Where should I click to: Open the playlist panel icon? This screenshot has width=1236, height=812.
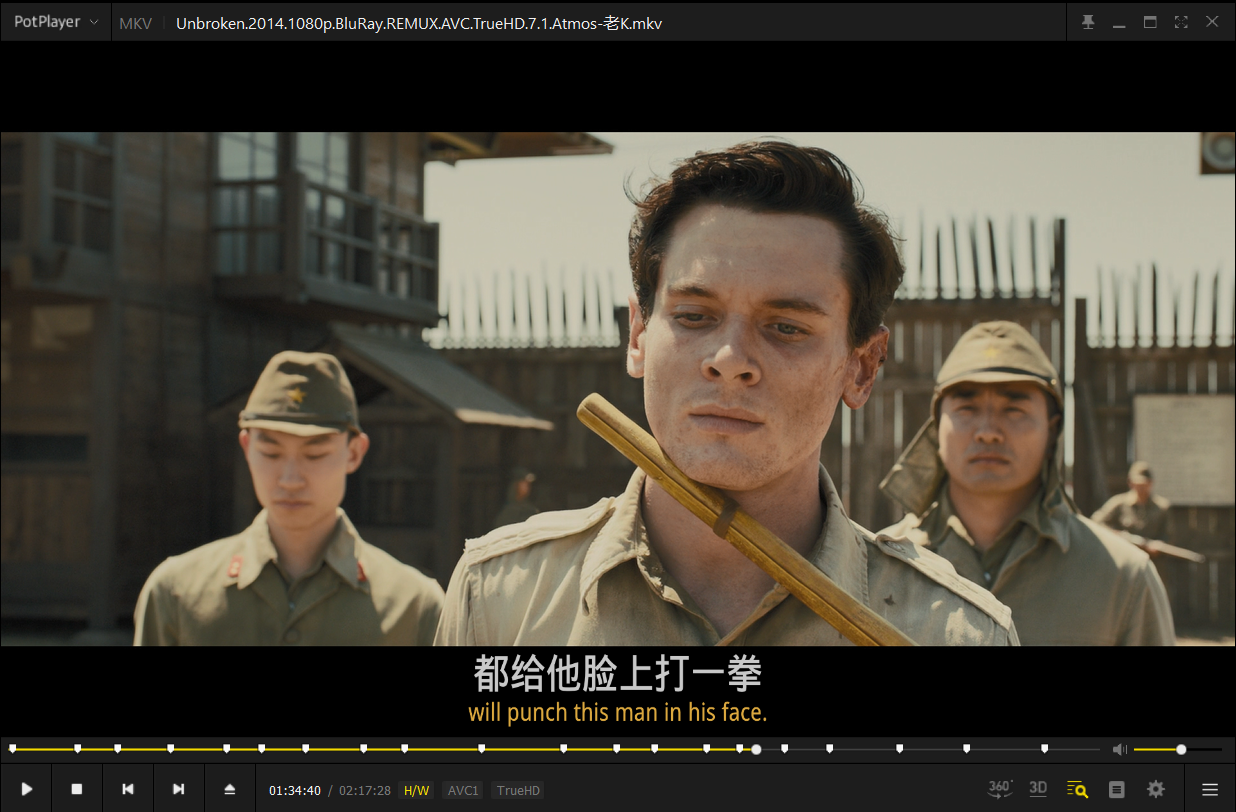coord(1117,789)
